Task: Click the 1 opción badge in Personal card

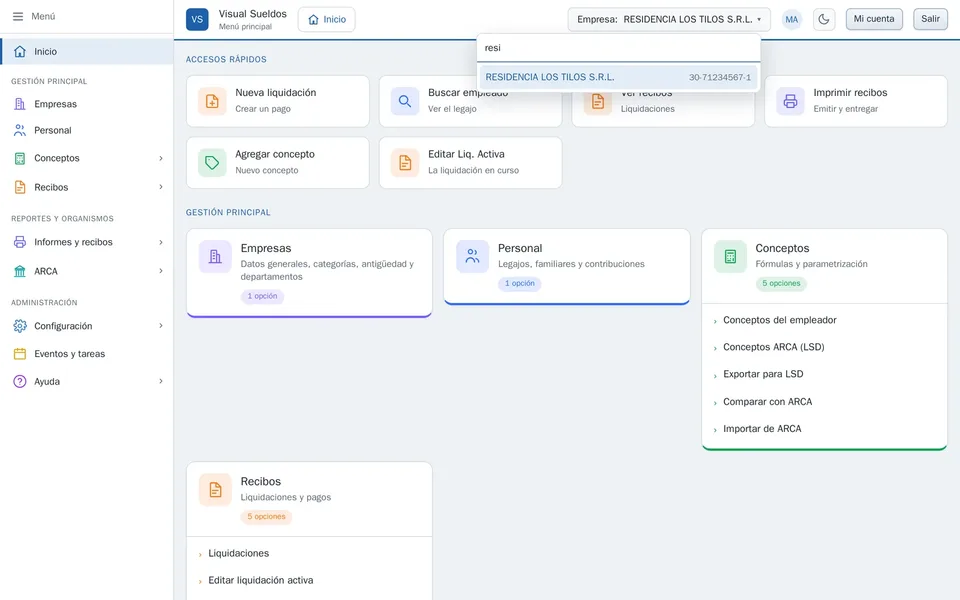Action: pyautogui.click(x=519, y=283)
